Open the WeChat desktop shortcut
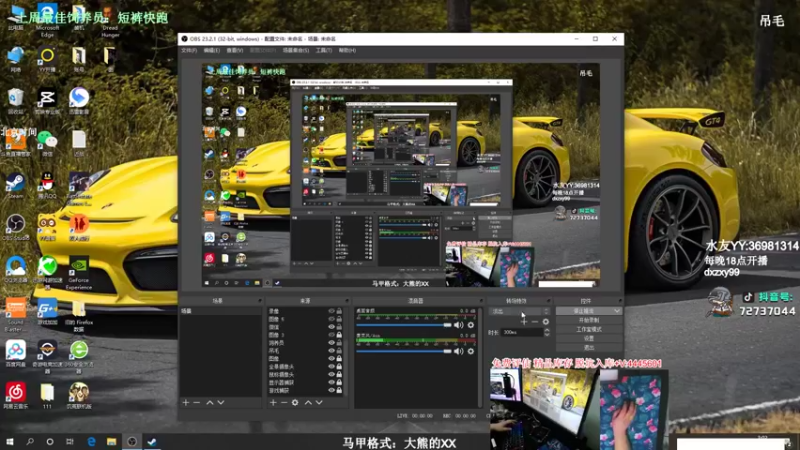Screen dimensions: 800x450 coord(47,143)
